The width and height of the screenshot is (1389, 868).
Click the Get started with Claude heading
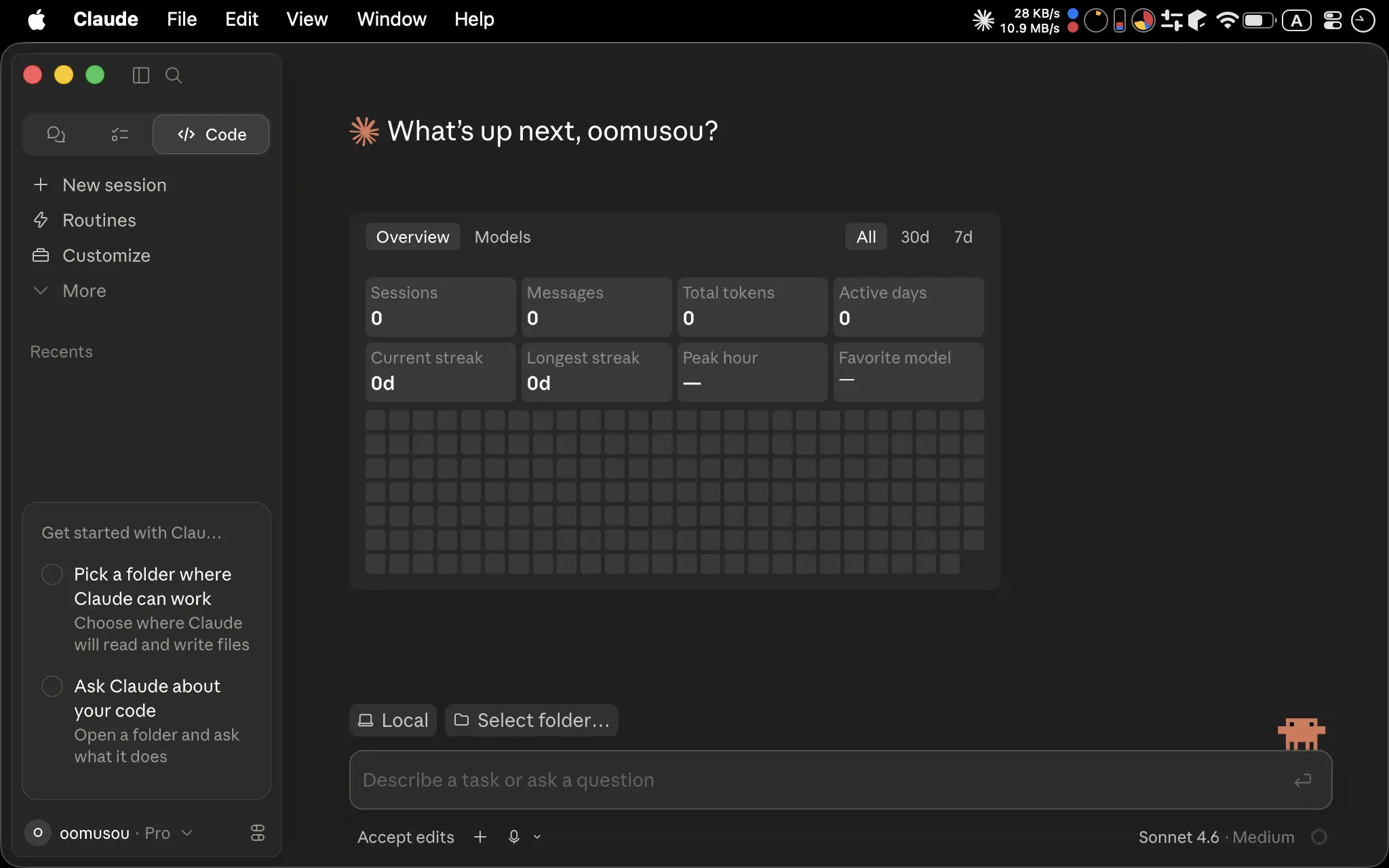(132, 533)
